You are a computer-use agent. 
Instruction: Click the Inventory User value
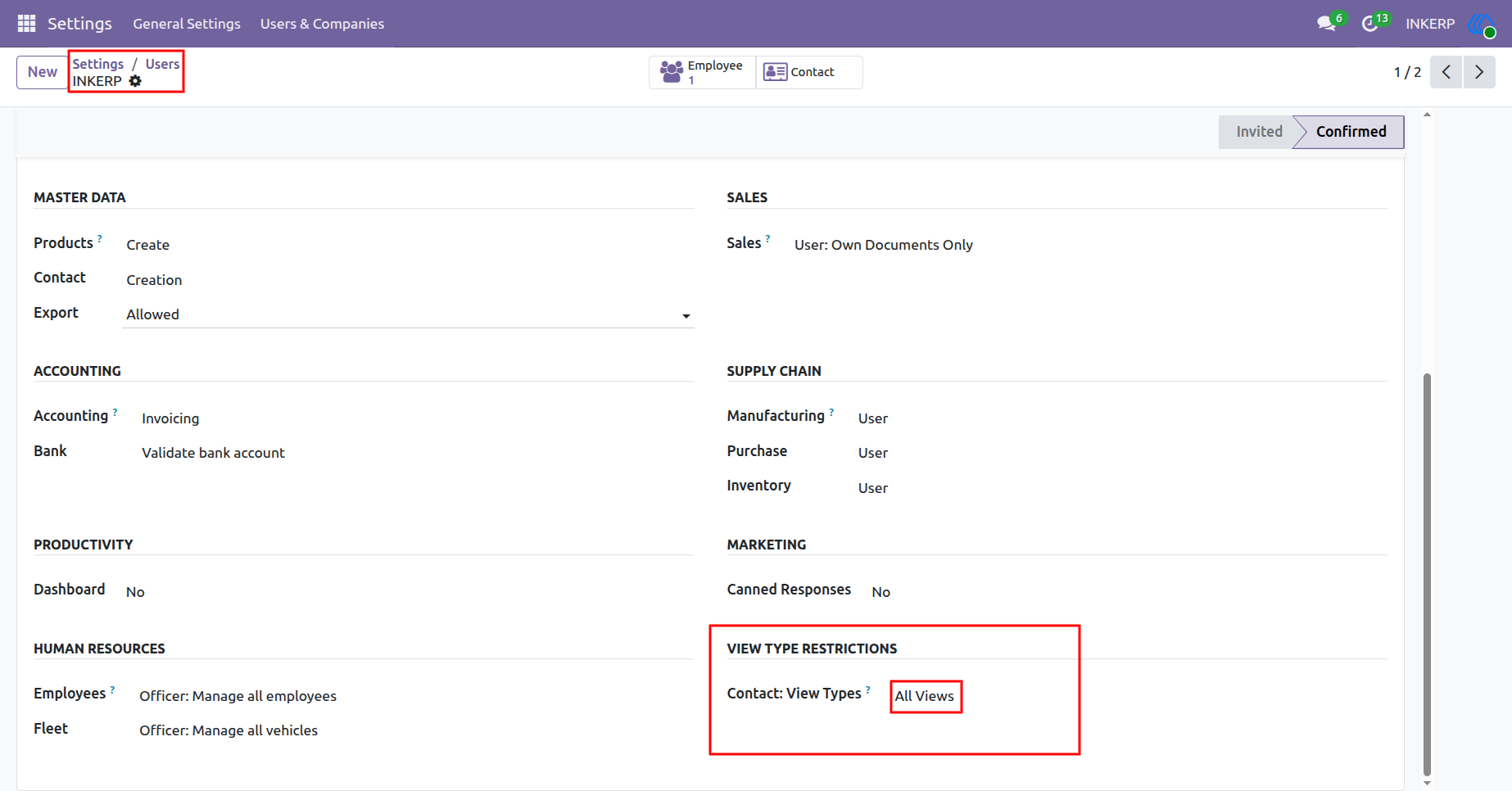(873, 488)
